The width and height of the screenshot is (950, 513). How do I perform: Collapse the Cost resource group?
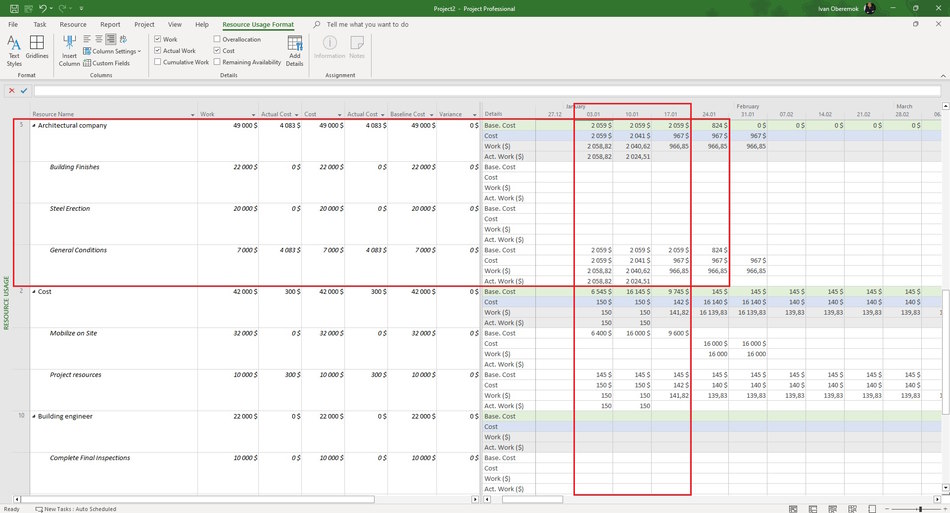pos(34,291)
